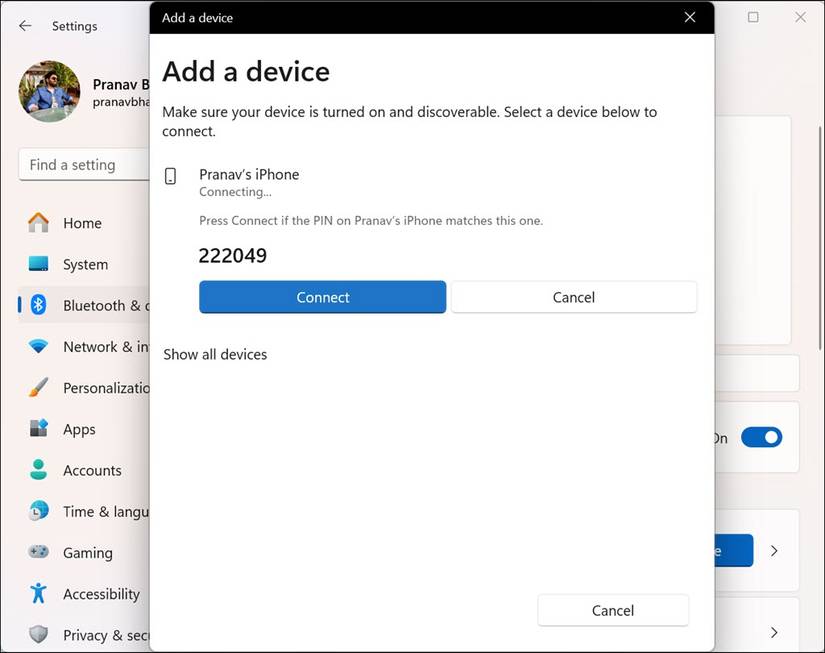Image resolution: width=825 pixels, height=653 pixels.
Task: Open Accounts settings page
Action: tap(84, 470)
